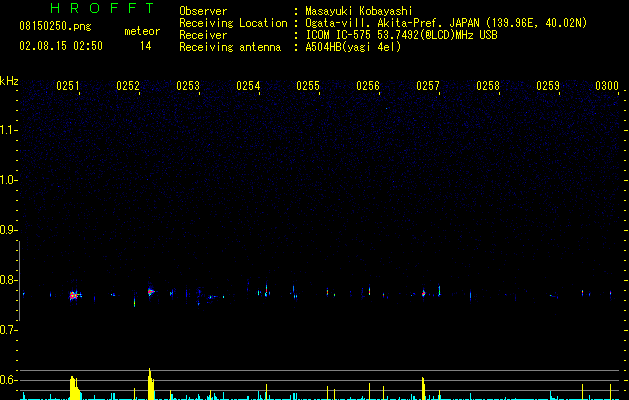Click the Observer field label
The image size is (629, 400).
[203, 11]
